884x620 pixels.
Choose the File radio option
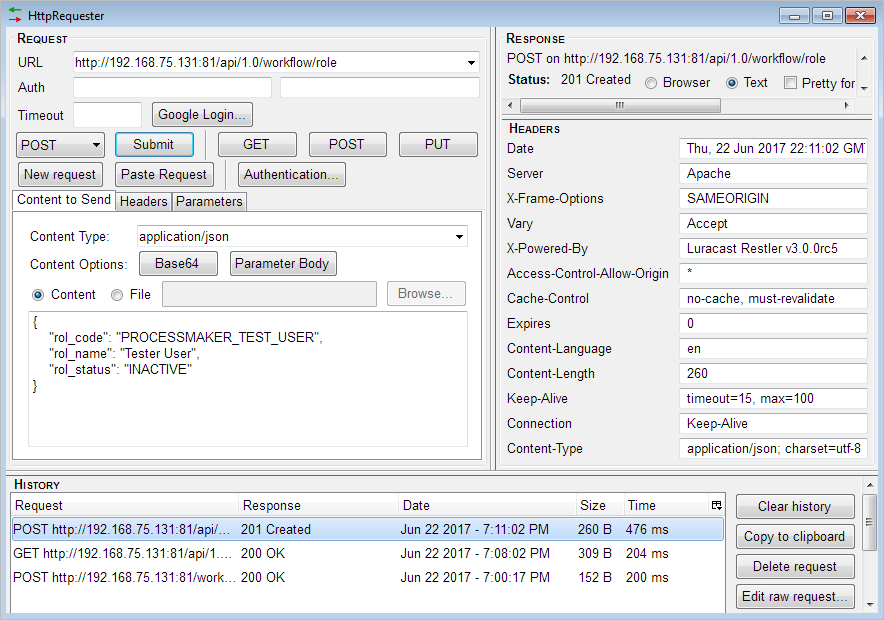(118, 295)
